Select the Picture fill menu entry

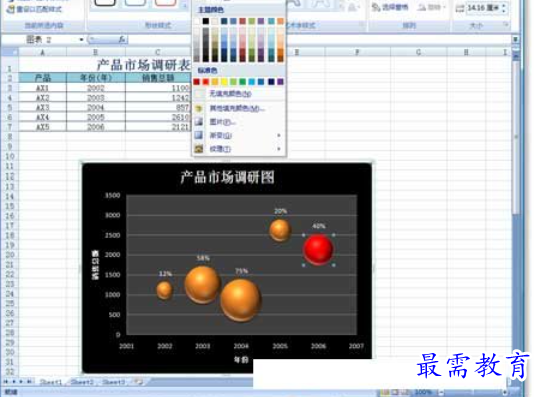coord(239,122)
